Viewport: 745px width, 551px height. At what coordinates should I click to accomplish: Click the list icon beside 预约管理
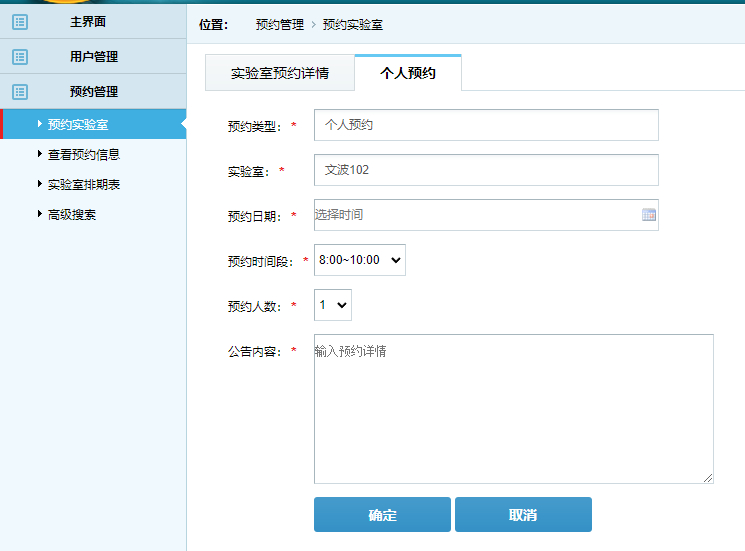tap(20, 92)
